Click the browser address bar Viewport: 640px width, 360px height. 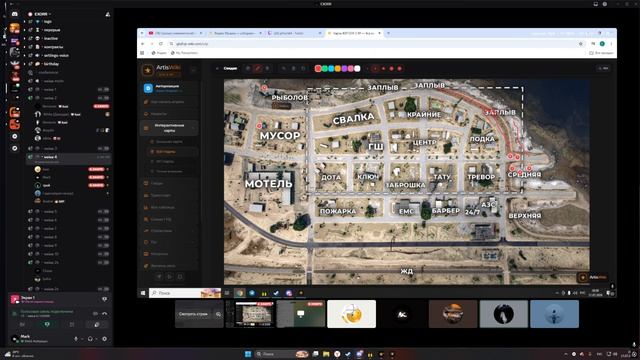376,44
